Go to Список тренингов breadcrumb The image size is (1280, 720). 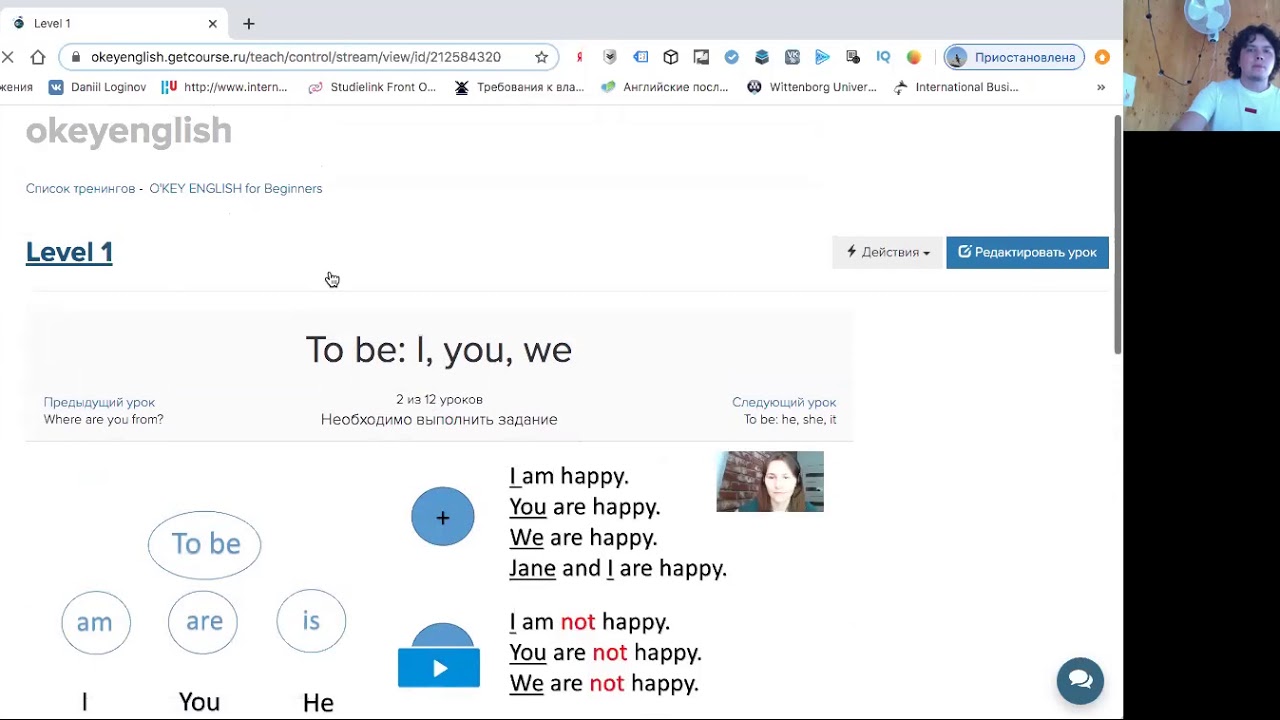(x=80, y=188)
